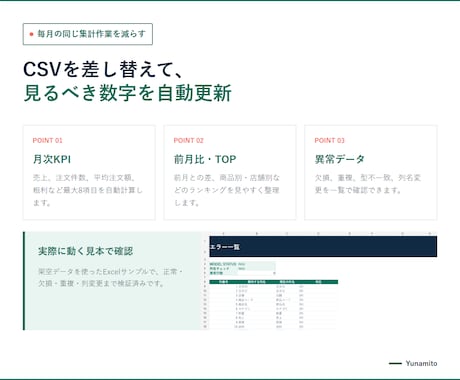Open the 前月比・TOP card title
460x380 pixels.
pos(205,159)
